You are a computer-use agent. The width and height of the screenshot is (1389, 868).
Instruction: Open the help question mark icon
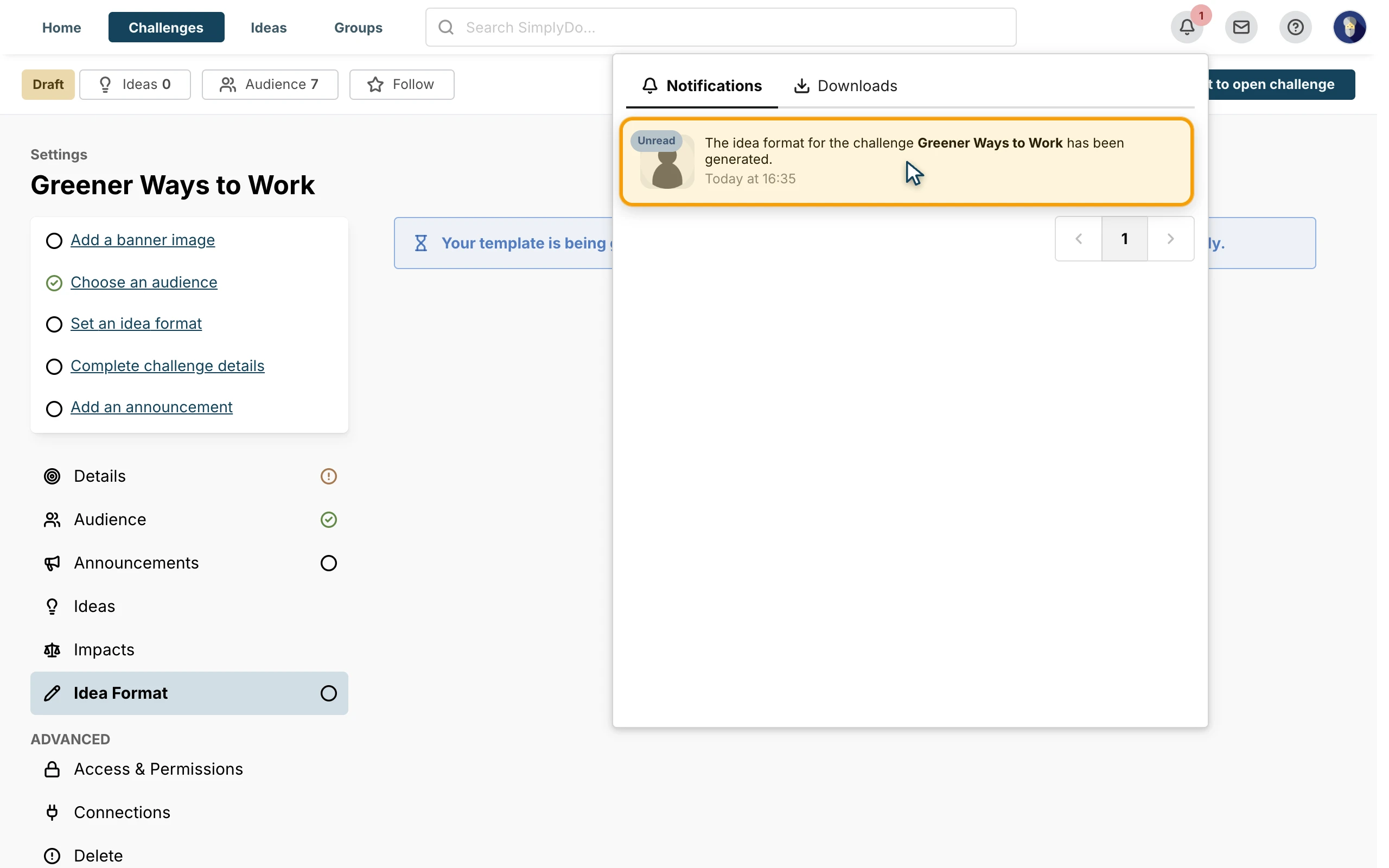click(1295, 27)
